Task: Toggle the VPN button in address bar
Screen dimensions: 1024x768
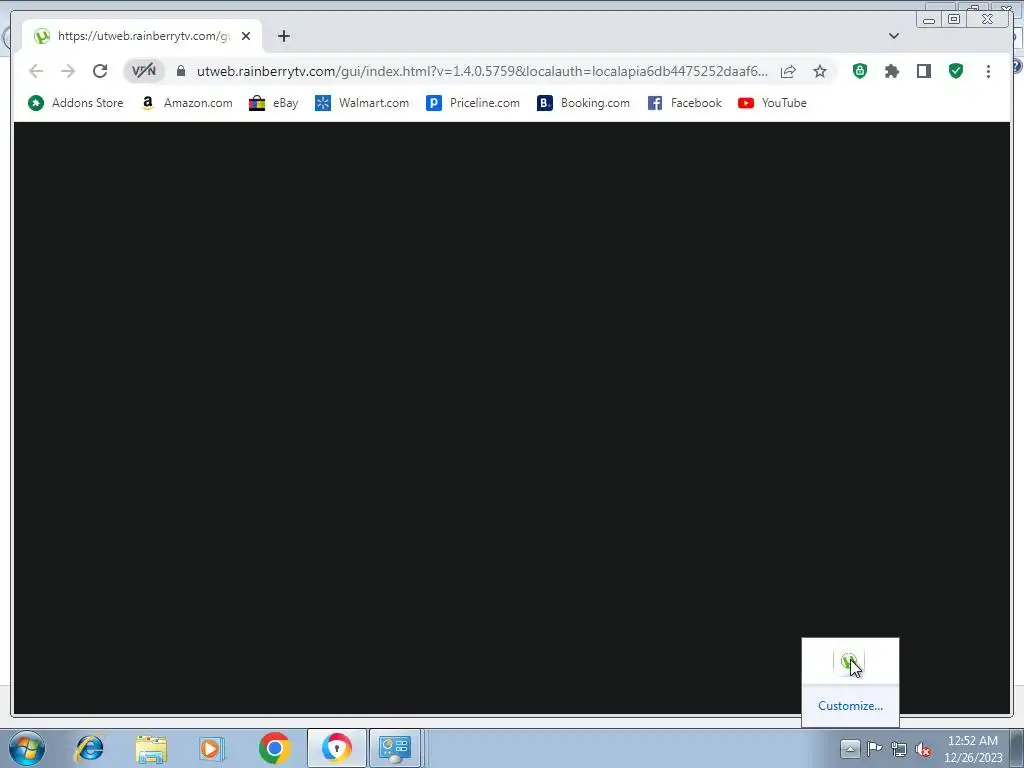Action: (144, 71)
